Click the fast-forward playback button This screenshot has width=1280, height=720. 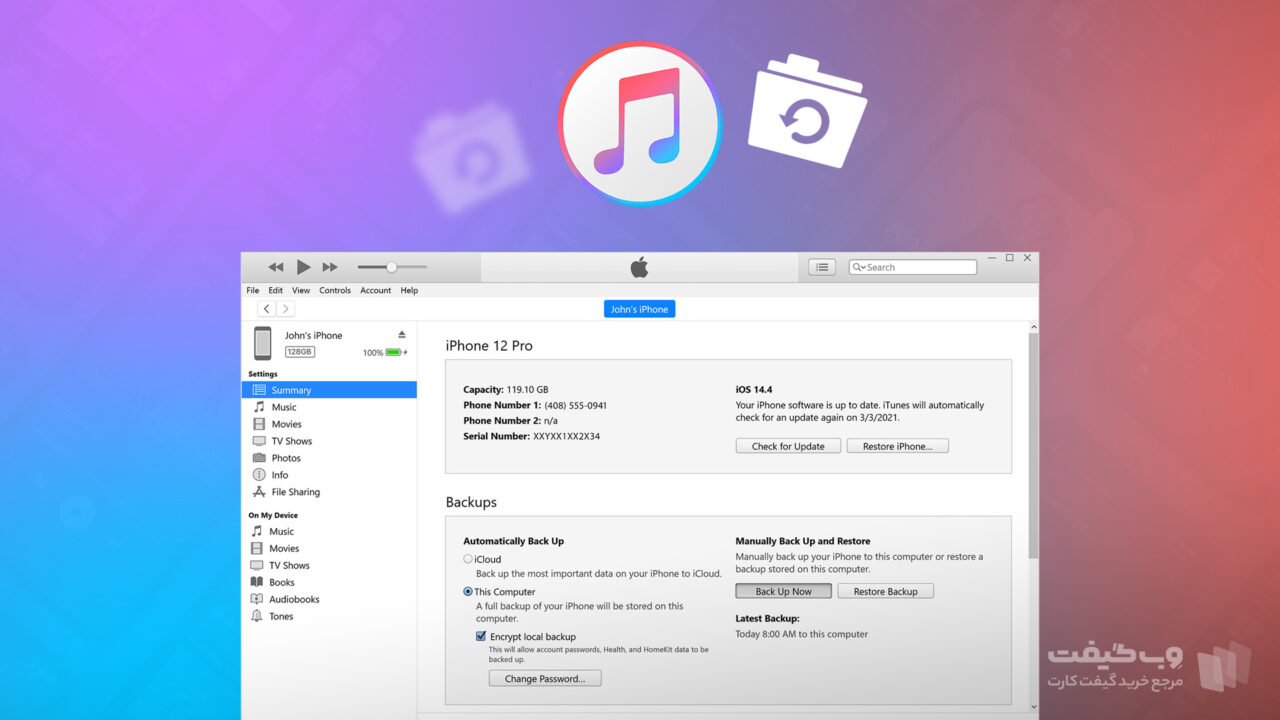coord(330,267)
